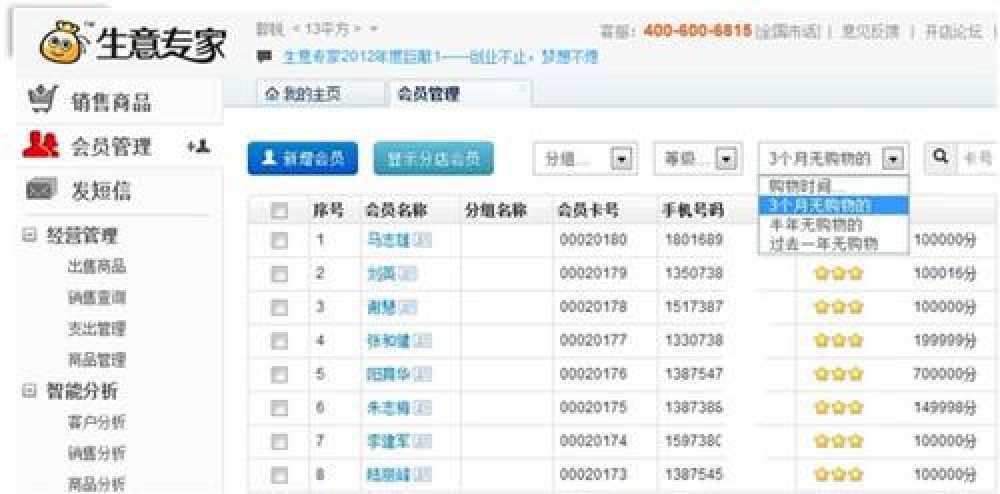Click the small icon beside member with card 00020173

pos(422,474)
